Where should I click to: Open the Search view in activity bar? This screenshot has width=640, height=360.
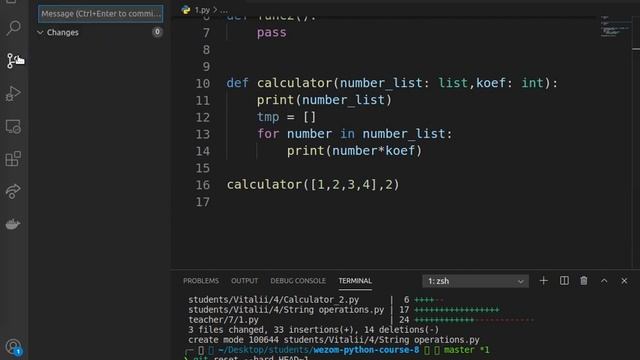pos(13,28)
